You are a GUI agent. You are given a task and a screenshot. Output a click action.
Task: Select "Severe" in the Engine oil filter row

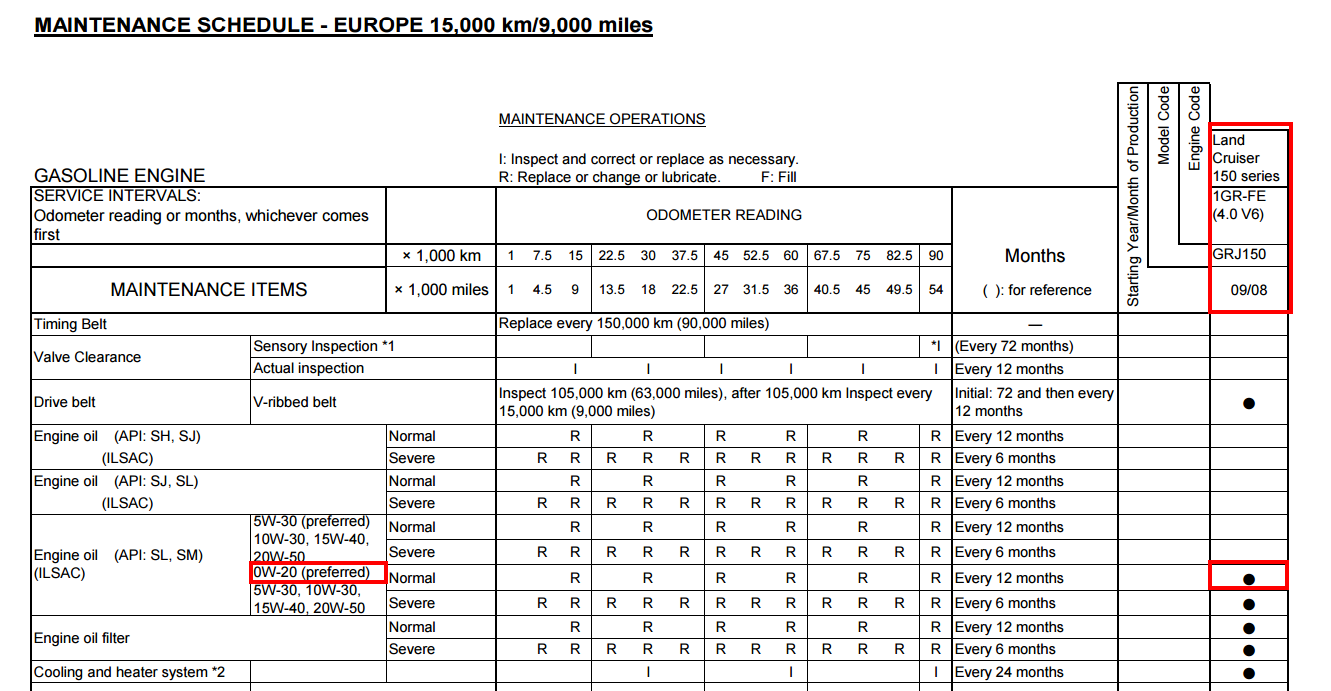[x=412, y=649]
